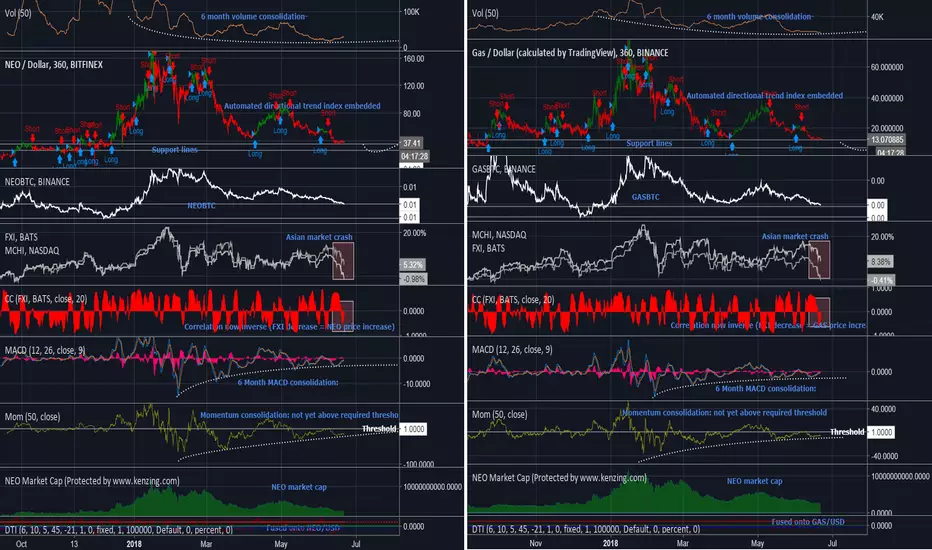Select the Automated directional trend index note in the NEO chart
This screenshot has width=932, height=550.
pyautogui.click(x=302, y=106)
